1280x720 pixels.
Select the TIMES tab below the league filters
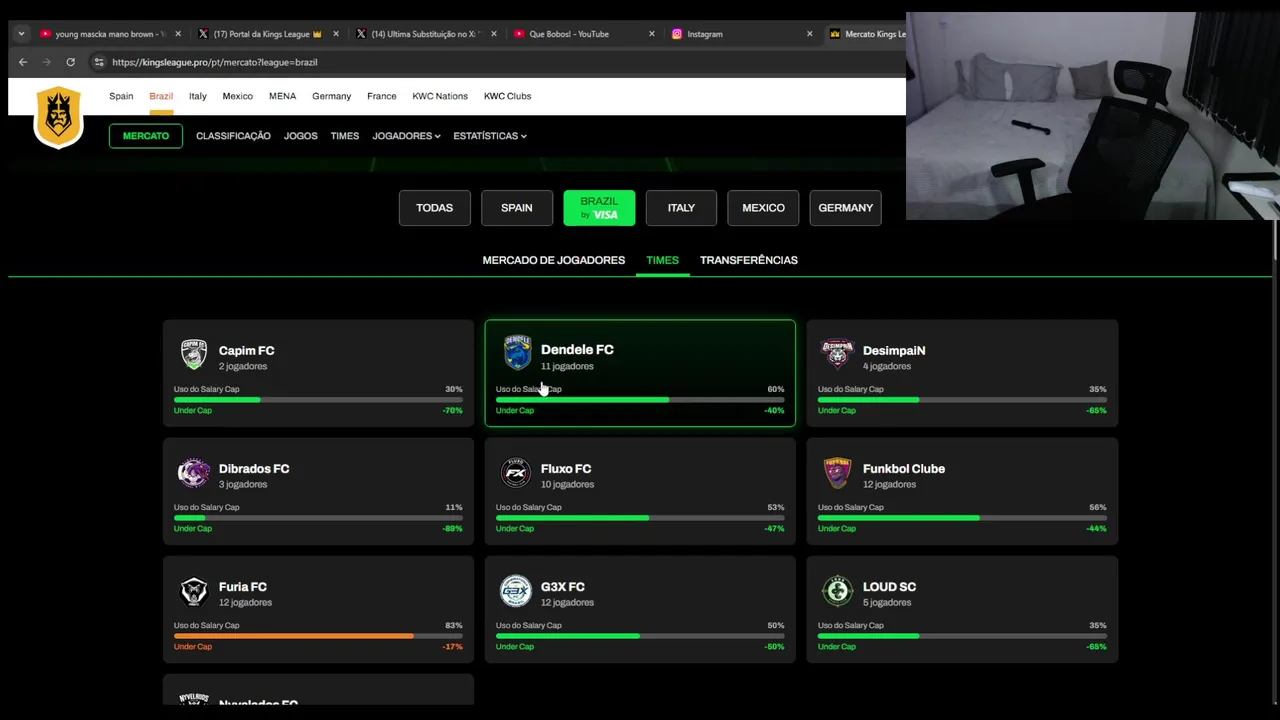tap(662, 260)
